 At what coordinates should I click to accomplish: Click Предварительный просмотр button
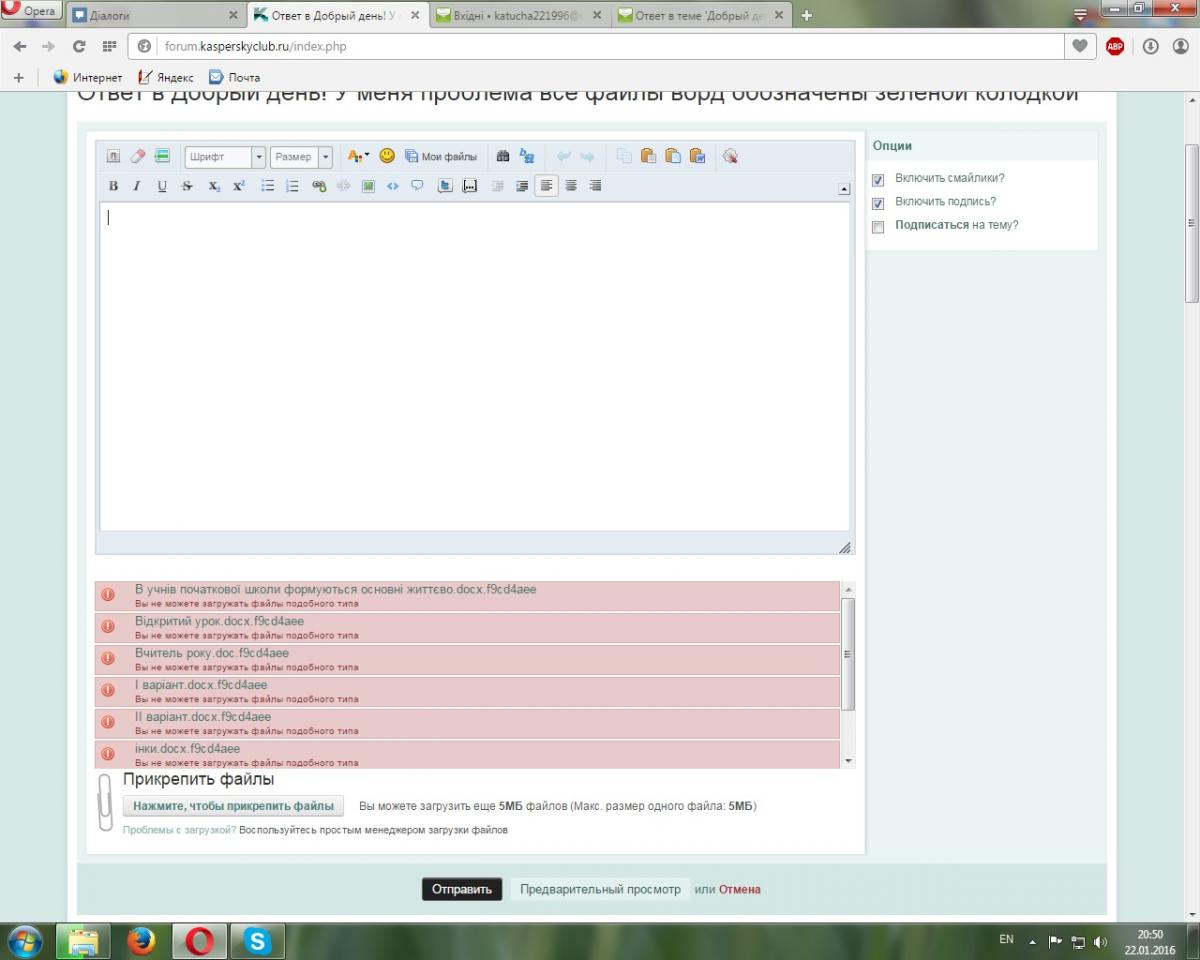pos(600,889)
